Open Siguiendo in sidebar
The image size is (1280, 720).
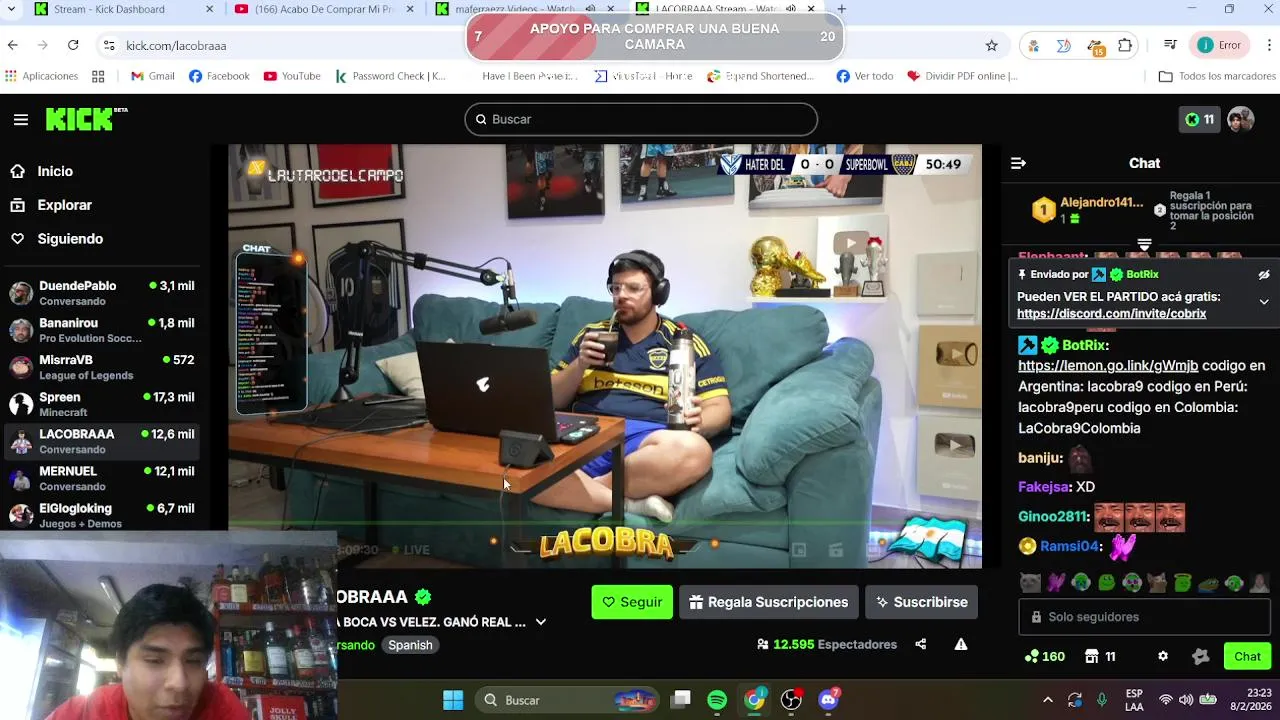(56, 239)
